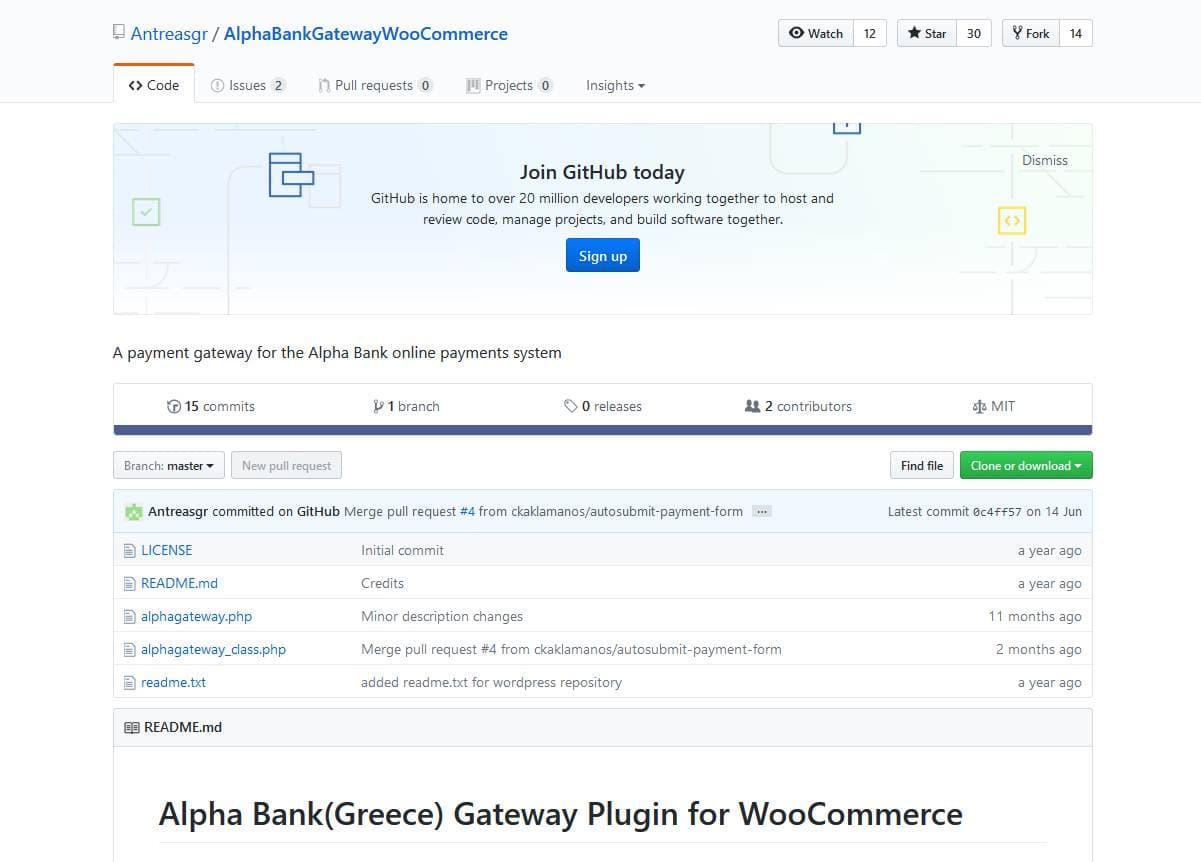
Task: Open the alphagateway.php file
Action: click(x=196, y=616)
